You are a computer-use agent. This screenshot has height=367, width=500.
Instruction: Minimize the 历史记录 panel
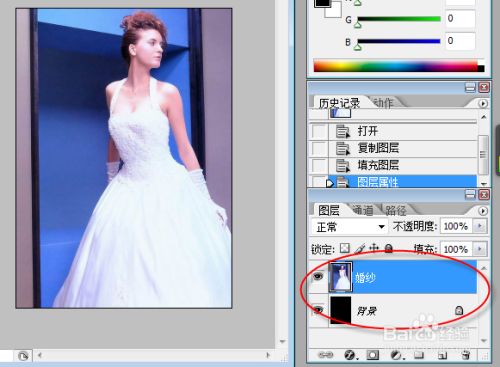point(470,88)
